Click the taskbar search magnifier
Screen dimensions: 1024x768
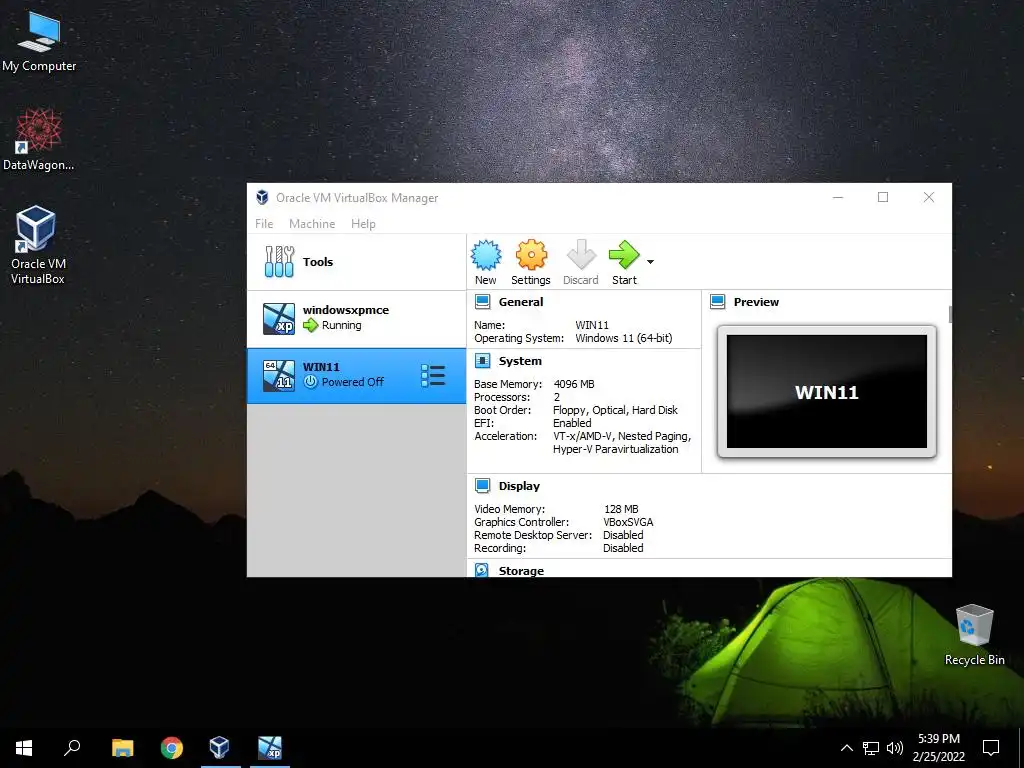point(72,748)
